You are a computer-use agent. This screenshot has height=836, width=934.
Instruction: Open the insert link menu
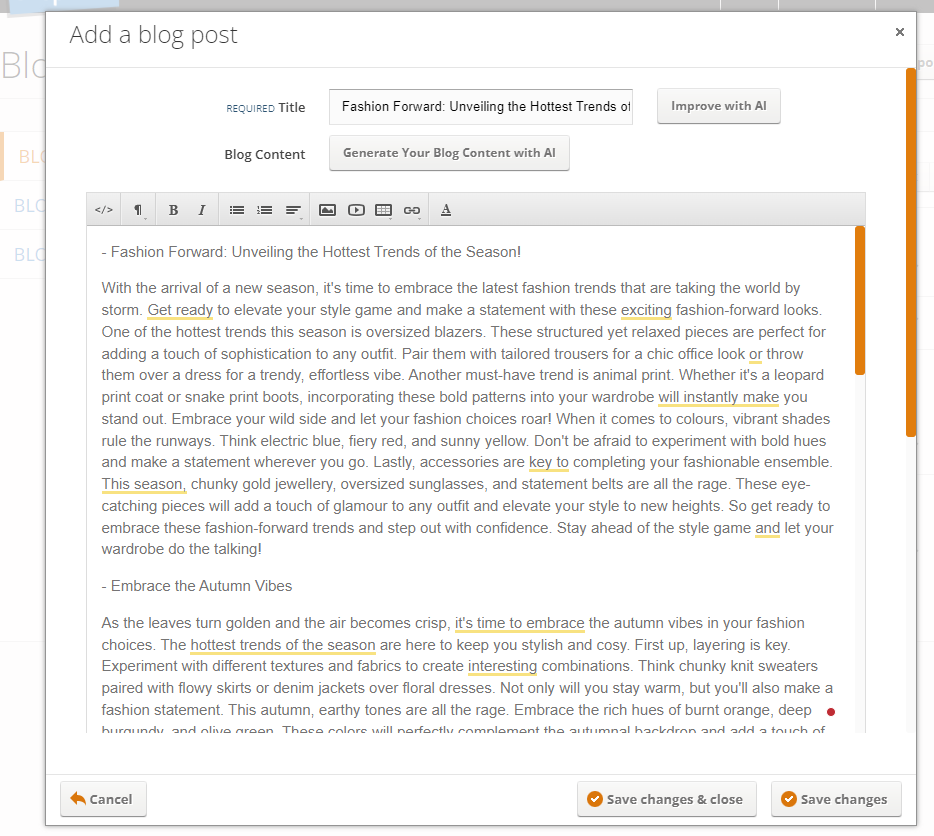412,210
